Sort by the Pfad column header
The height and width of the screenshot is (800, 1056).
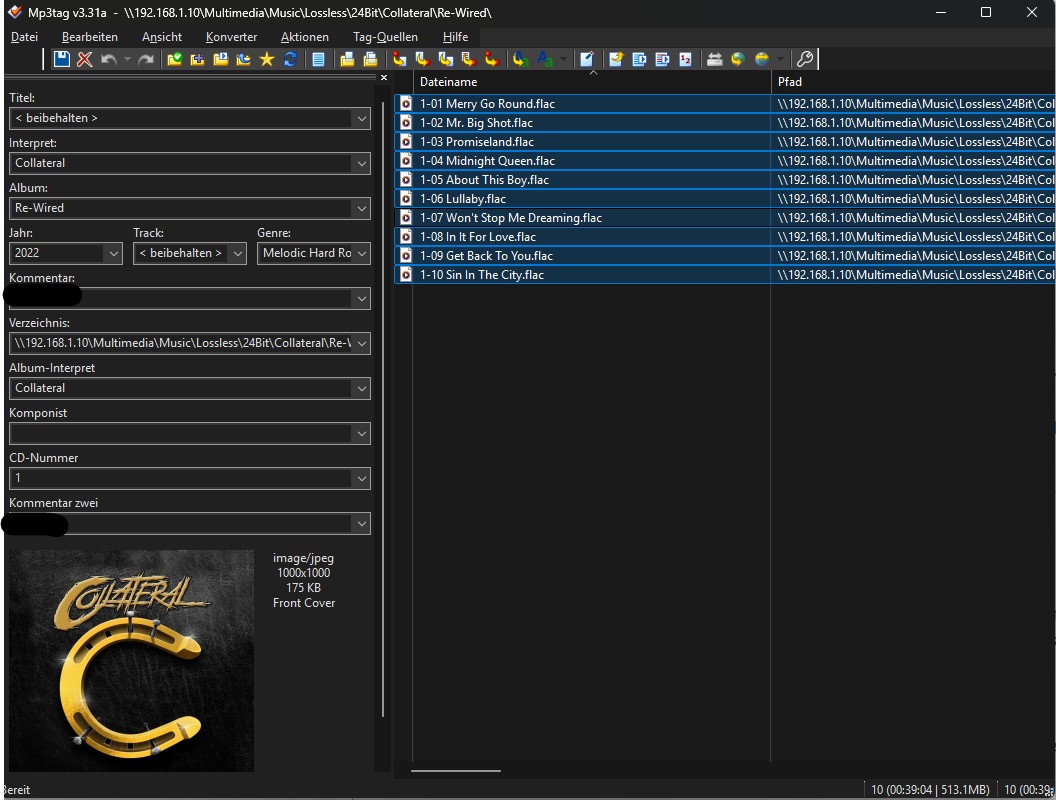[913, 81]
